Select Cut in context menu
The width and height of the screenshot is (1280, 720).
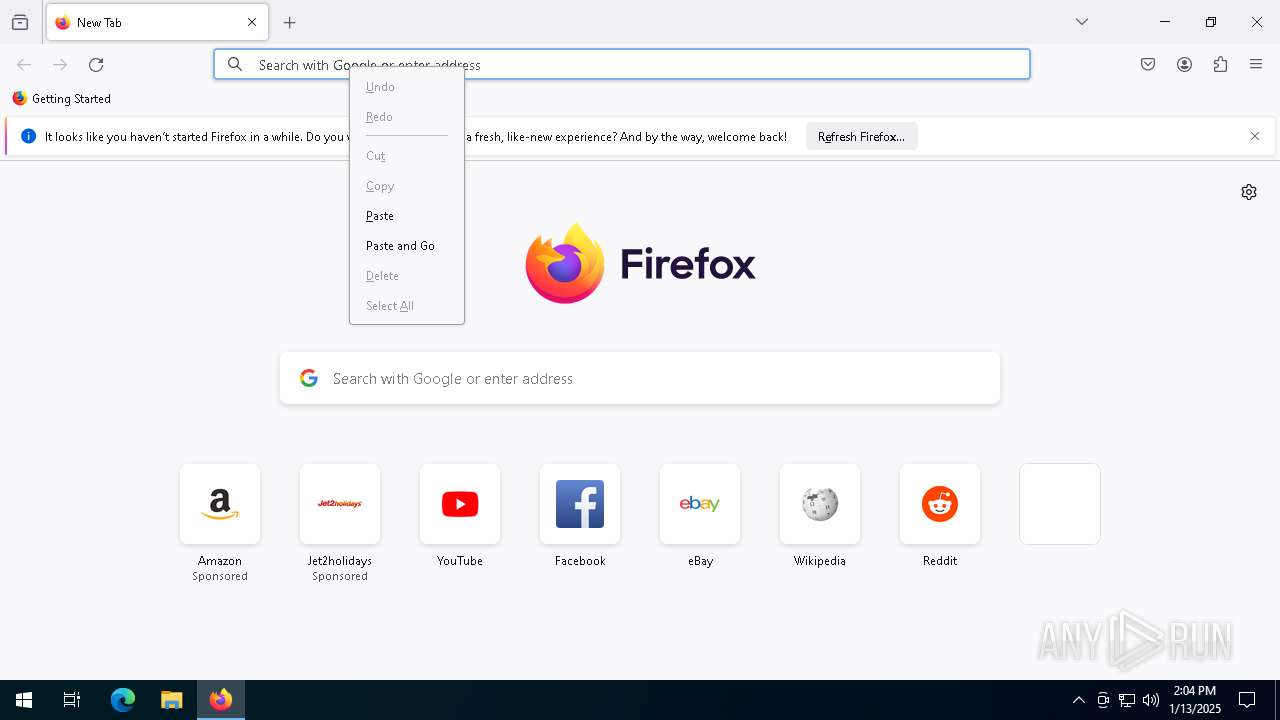406,156
